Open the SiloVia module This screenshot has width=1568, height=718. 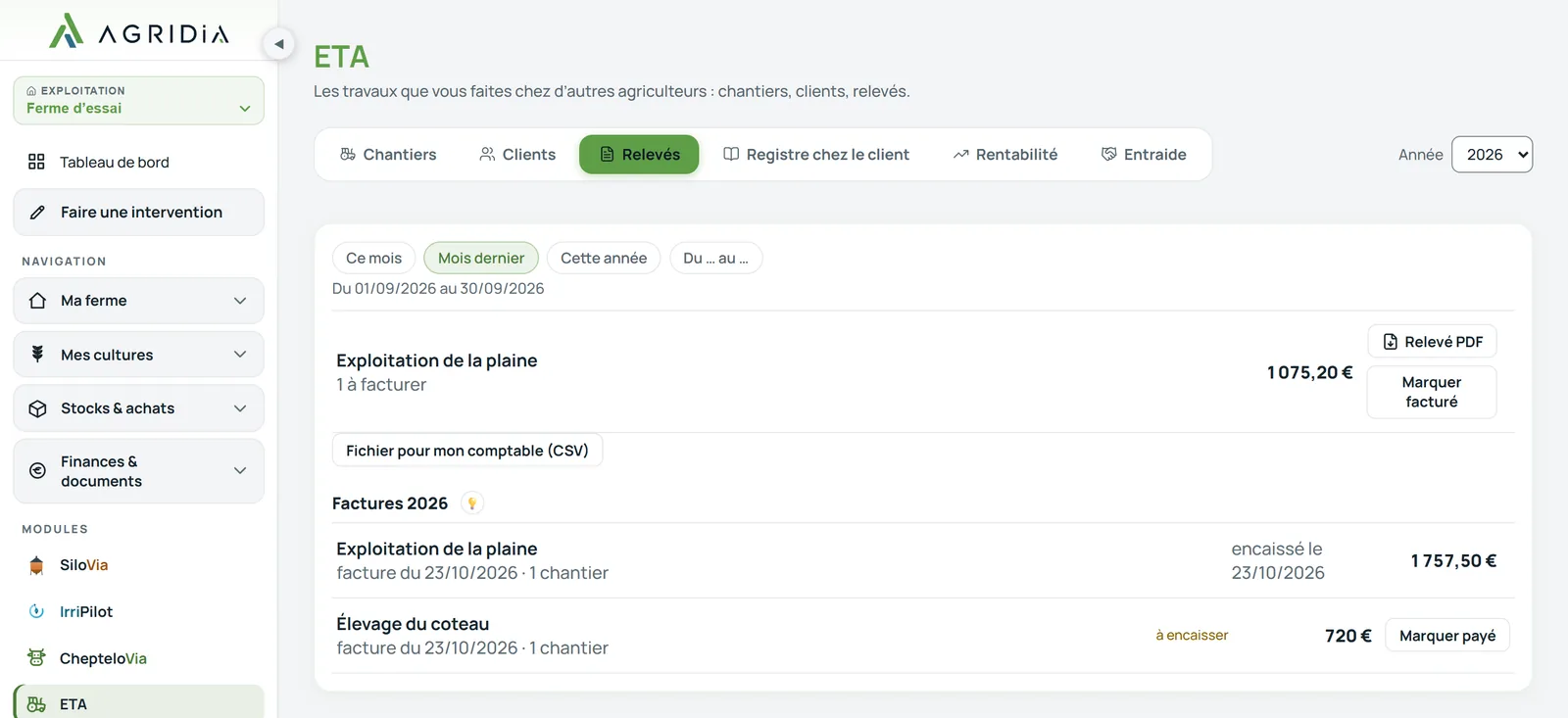[138, 565]
